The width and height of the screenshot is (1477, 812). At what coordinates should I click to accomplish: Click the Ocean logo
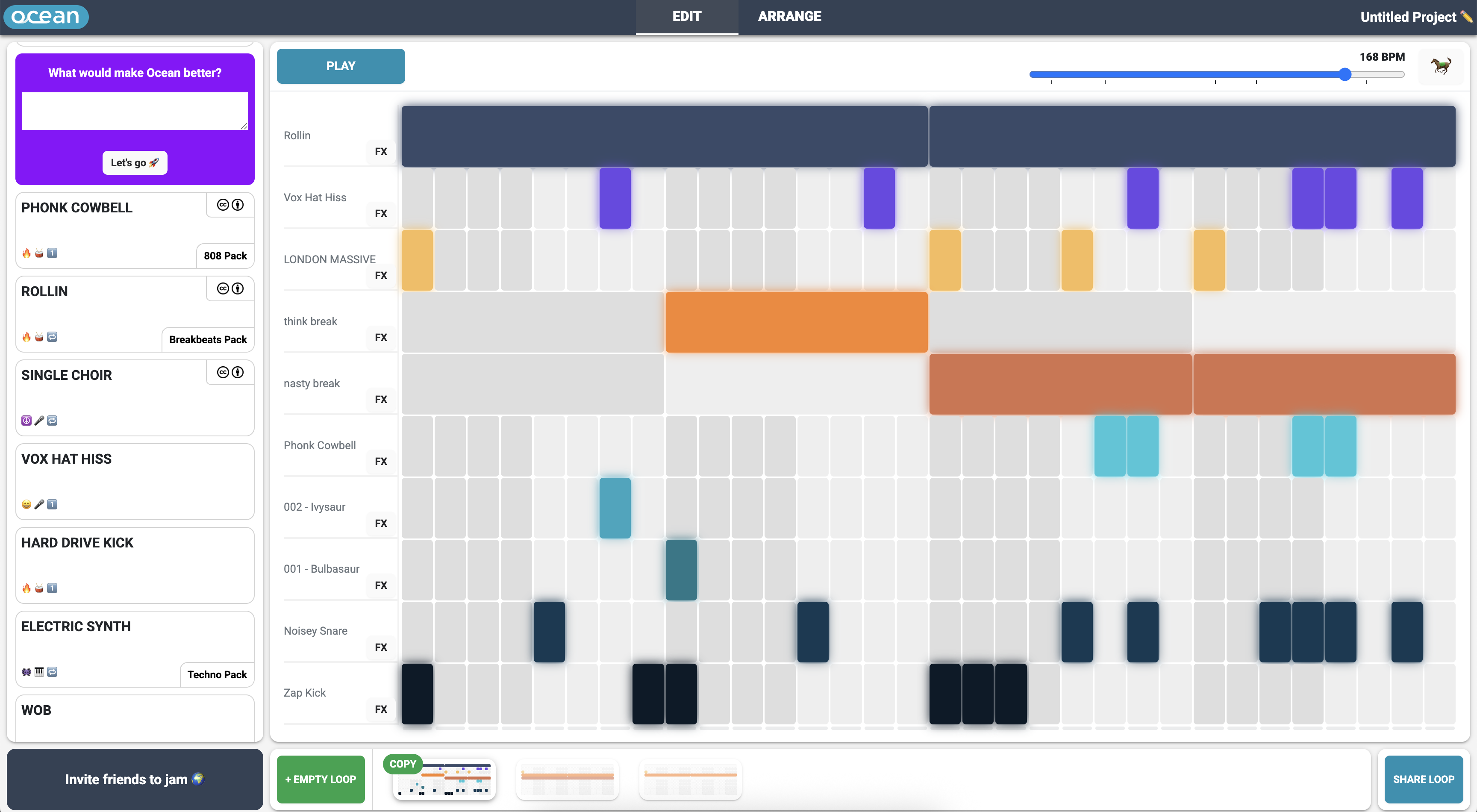coord(46,17)
